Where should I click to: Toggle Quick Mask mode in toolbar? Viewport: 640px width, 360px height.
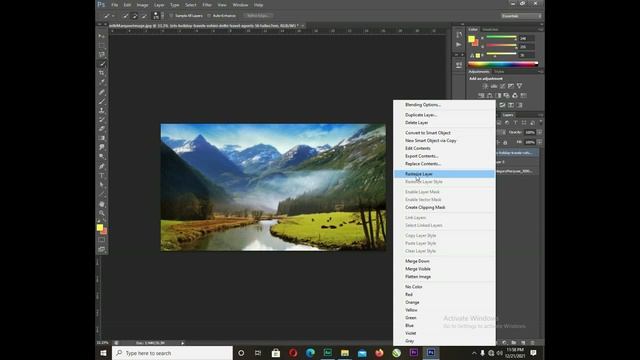pyautogui.click(x=102, y=240)
